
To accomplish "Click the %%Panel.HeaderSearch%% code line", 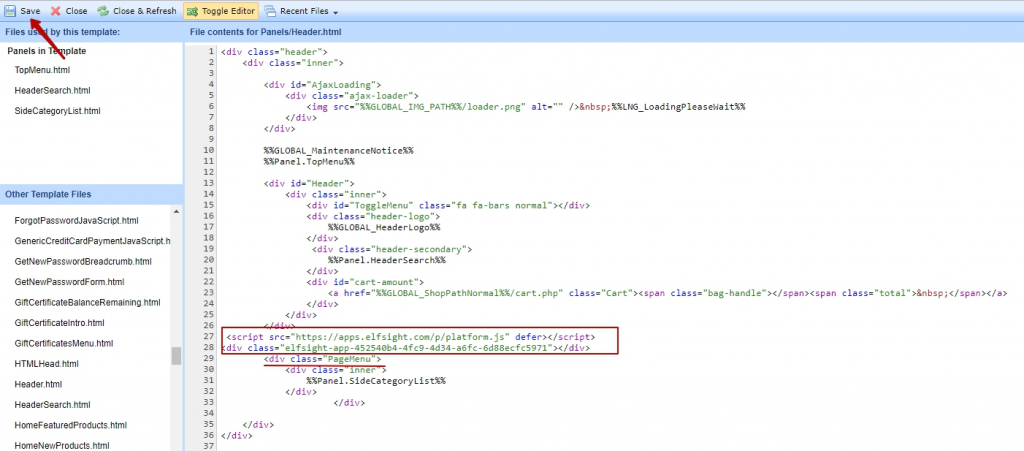I will point(387,260).
